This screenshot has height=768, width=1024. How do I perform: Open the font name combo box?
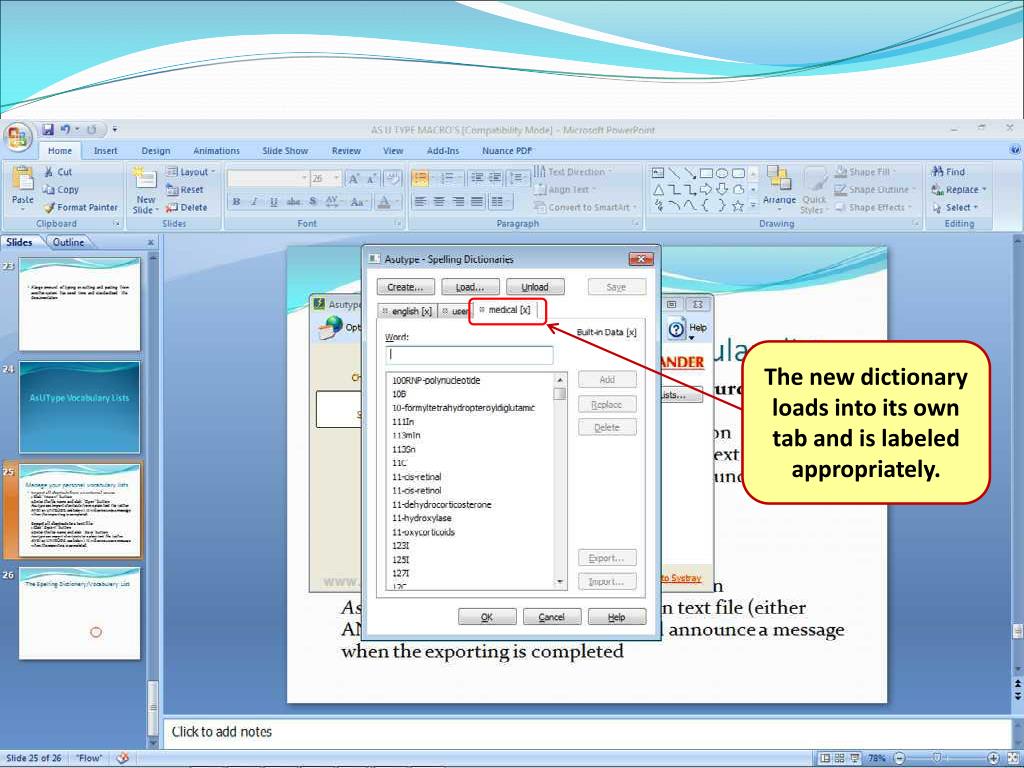click(268, 178)
